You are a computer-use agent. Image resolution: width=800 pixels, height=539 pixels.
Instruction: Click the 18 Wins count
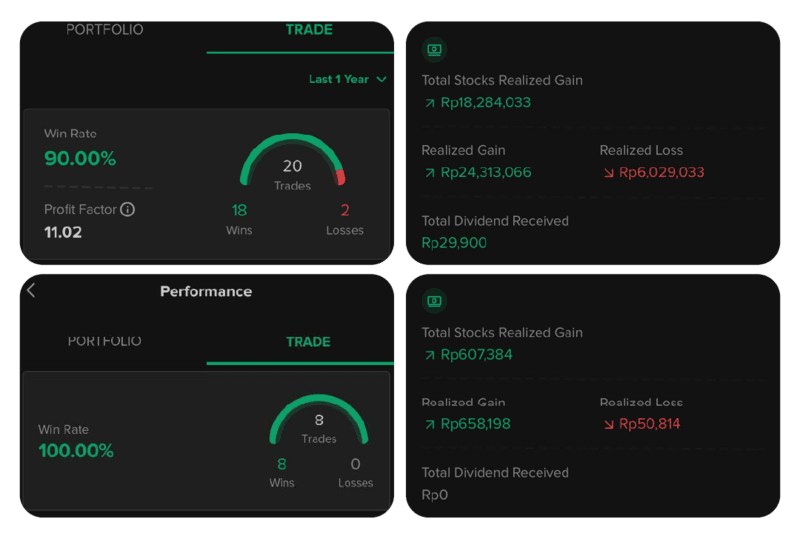point(239,210)
